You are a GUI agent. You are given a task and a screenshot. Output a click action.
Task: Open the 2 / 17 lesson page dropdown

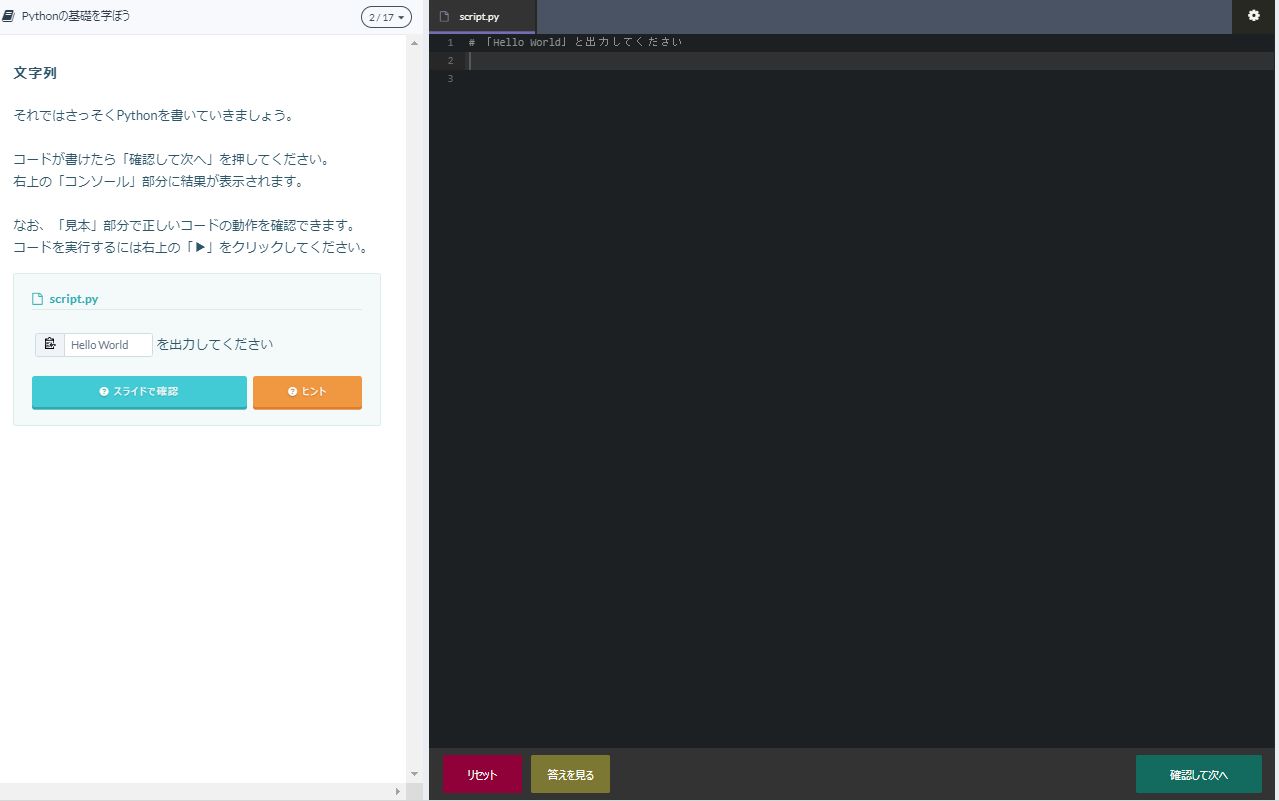point(386,17)
